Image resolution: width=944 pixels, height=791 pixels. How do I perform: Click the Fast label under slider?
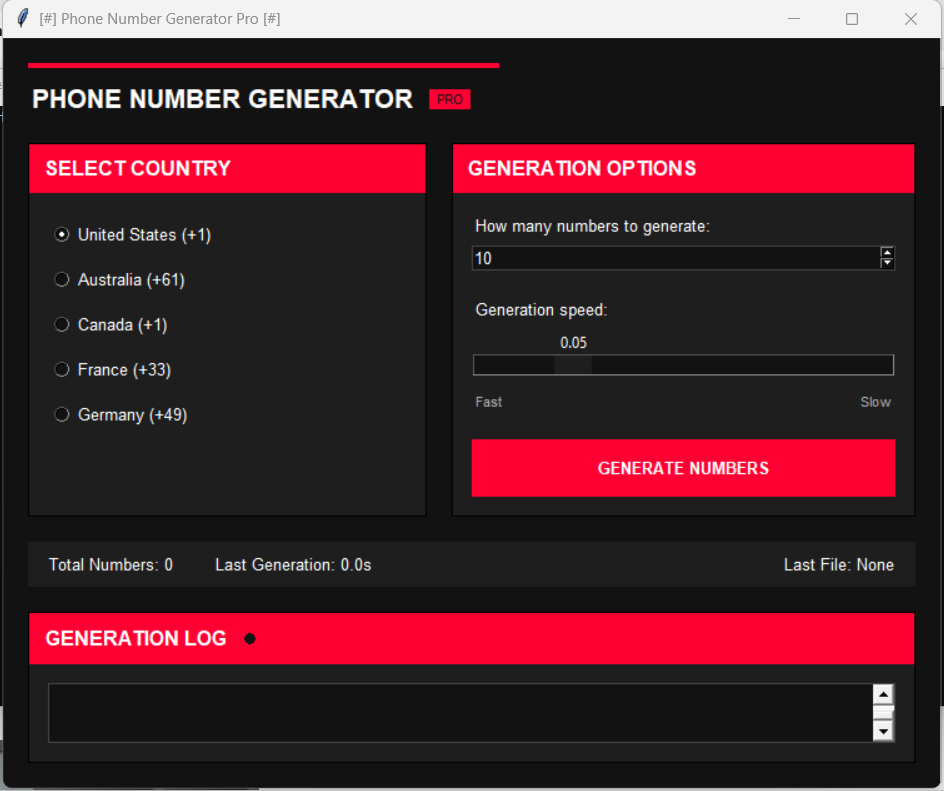(488, 402)
